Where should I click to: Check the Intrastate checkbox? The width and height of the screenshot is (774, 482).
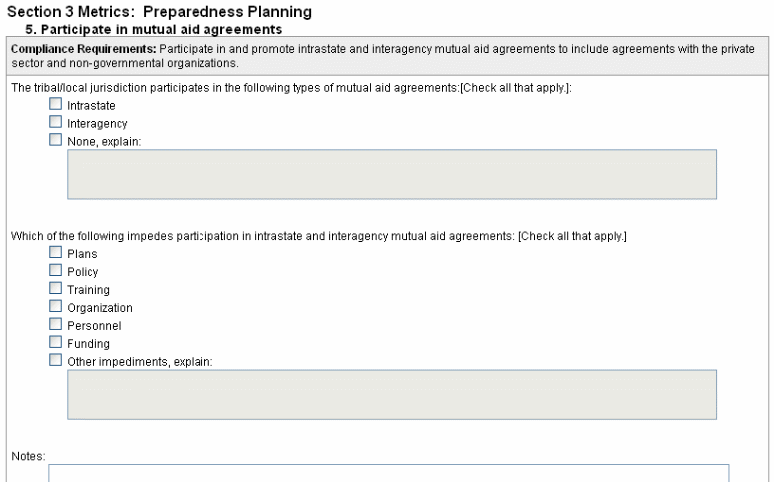point(55,105)
